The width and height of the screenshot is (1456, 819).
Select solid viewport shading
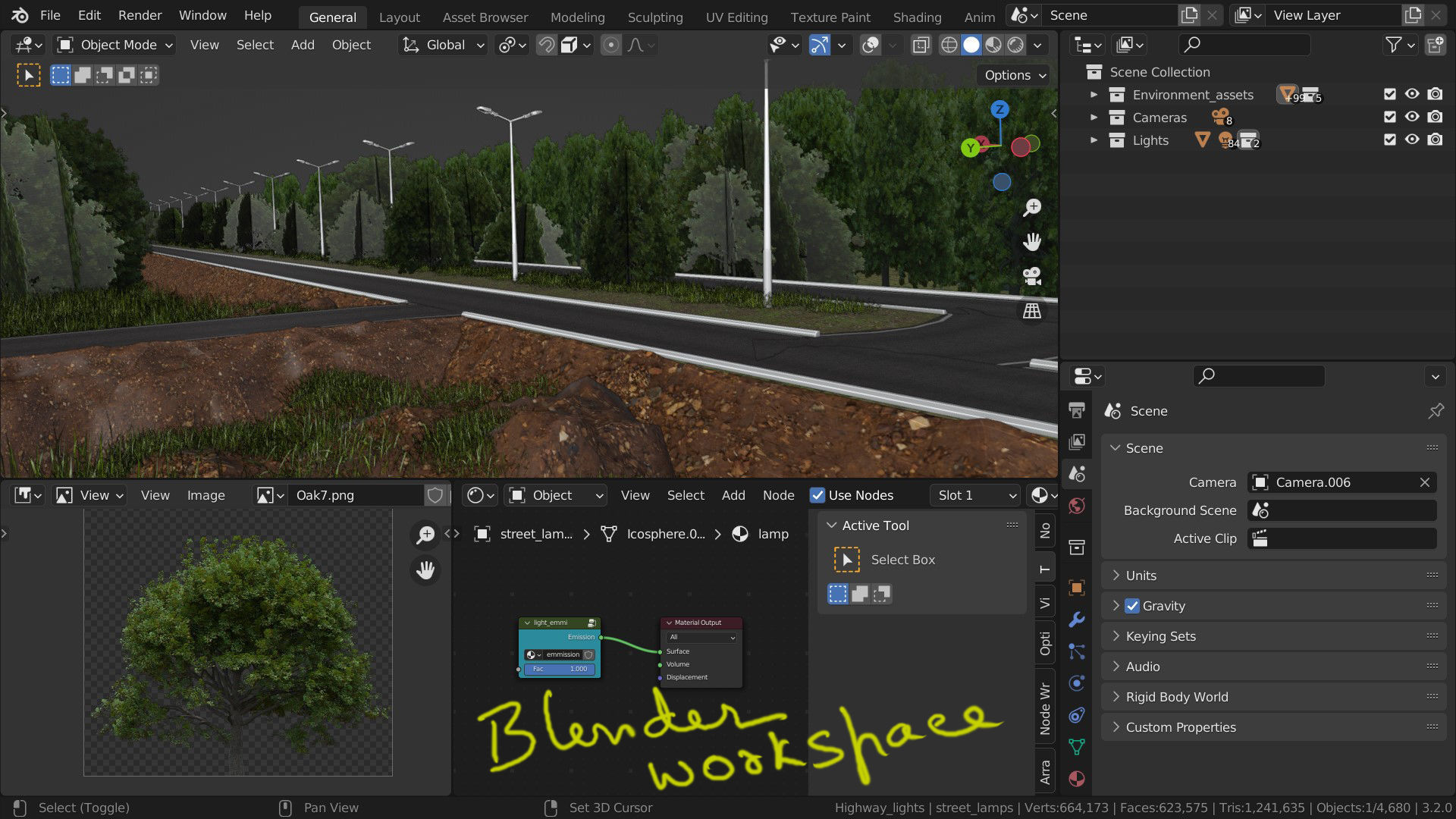pyautogui.click(x=971, y=45)
